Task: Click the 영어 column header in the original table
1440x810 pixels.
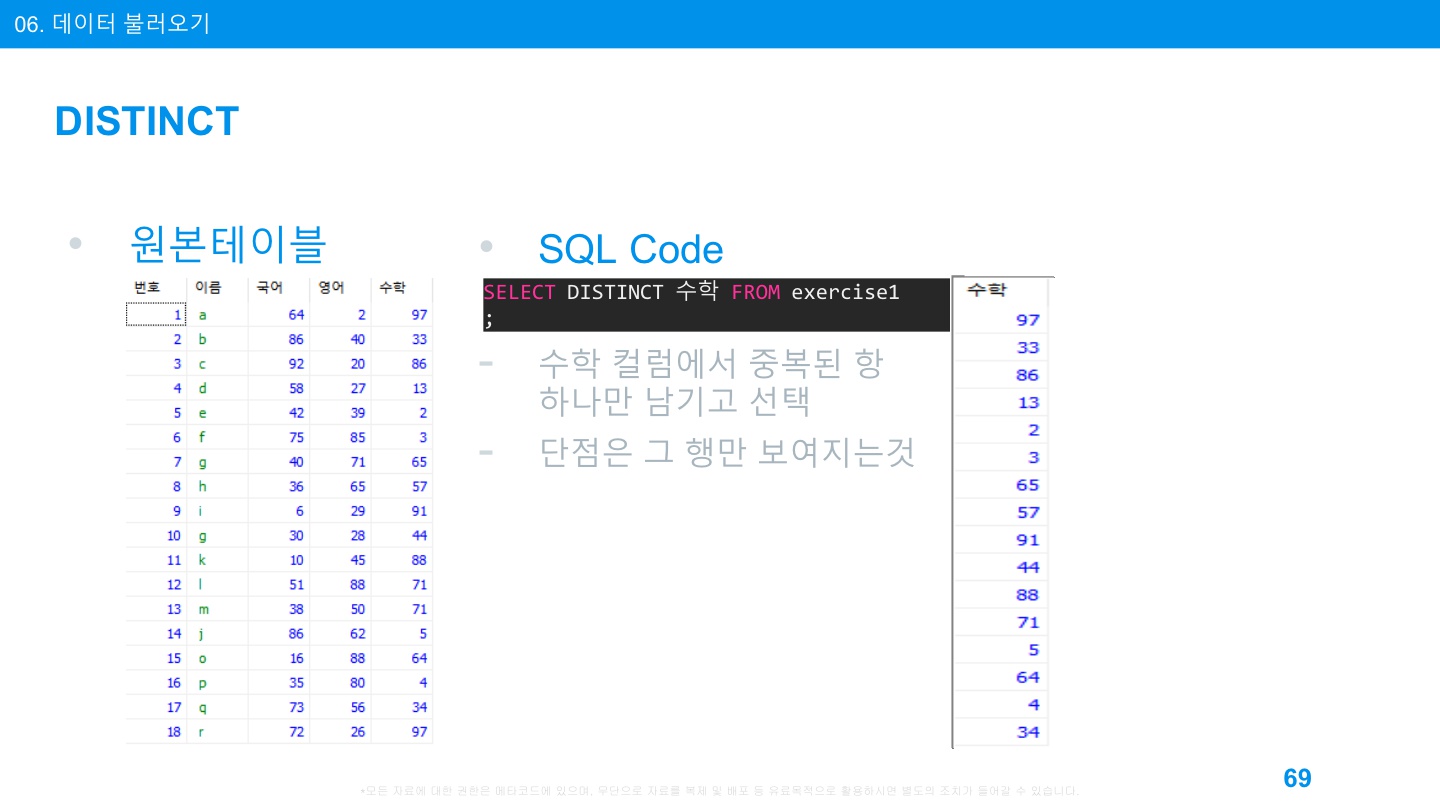Action: (x=331, y=288)
